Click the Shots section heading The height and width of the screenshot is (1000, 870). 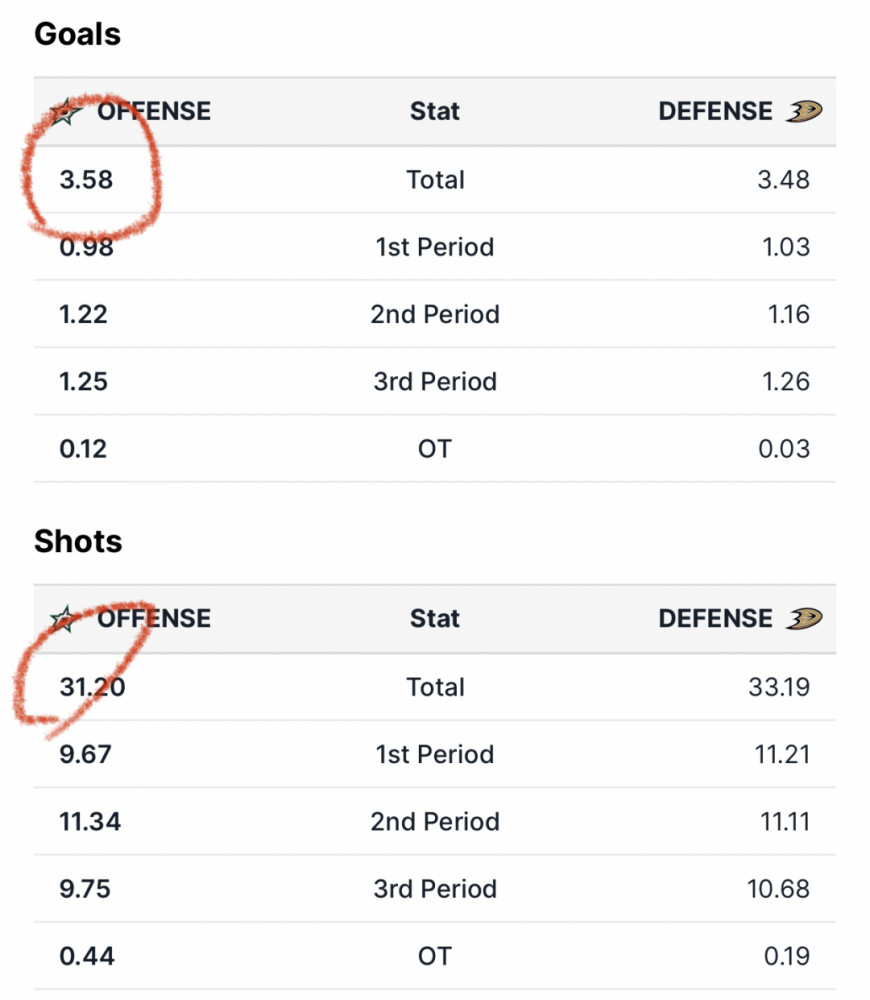[x=78, y=541]
